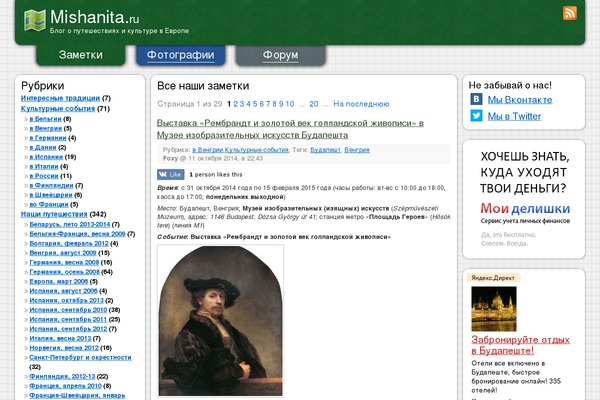Open Германия, весна 2008 trip
600x400 pixels.
click(64, 263)
